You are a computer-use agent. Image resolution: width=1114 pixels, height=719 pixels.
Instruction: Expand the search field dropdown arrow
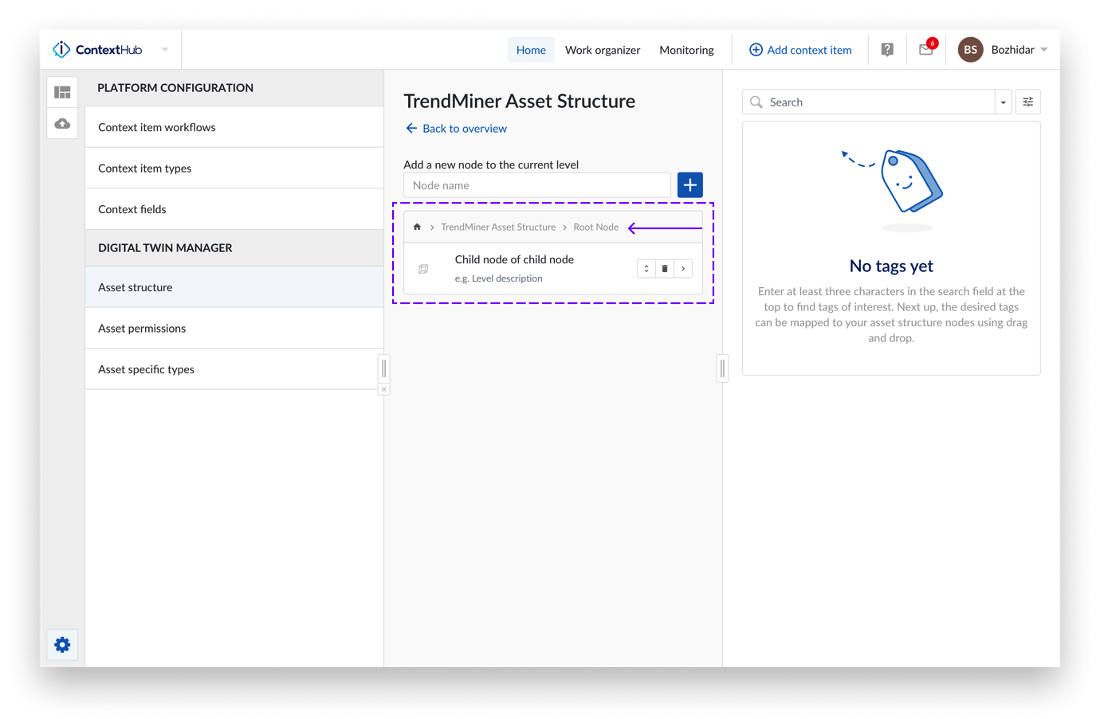click(x=1003, y=102)
